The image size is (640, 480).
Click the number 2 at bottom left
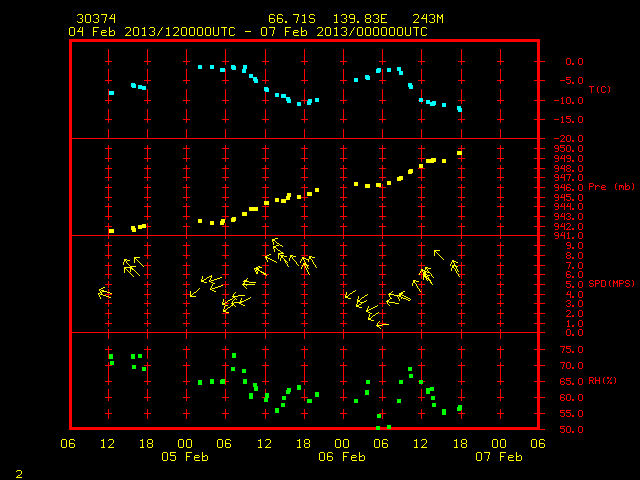(19, 474)
